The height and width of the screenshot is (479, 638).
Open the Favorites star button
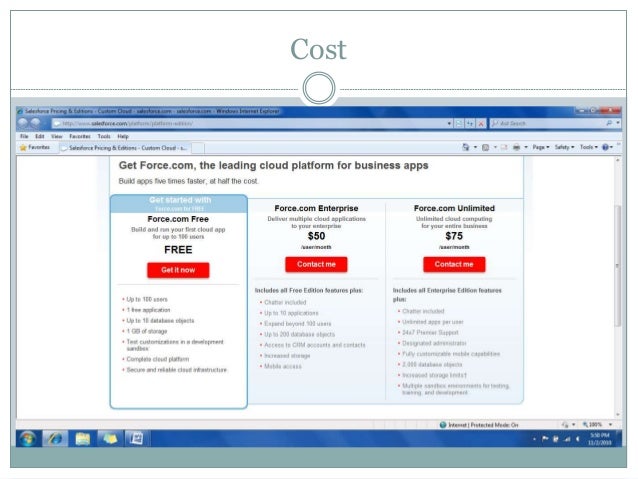tap(35, 147)
